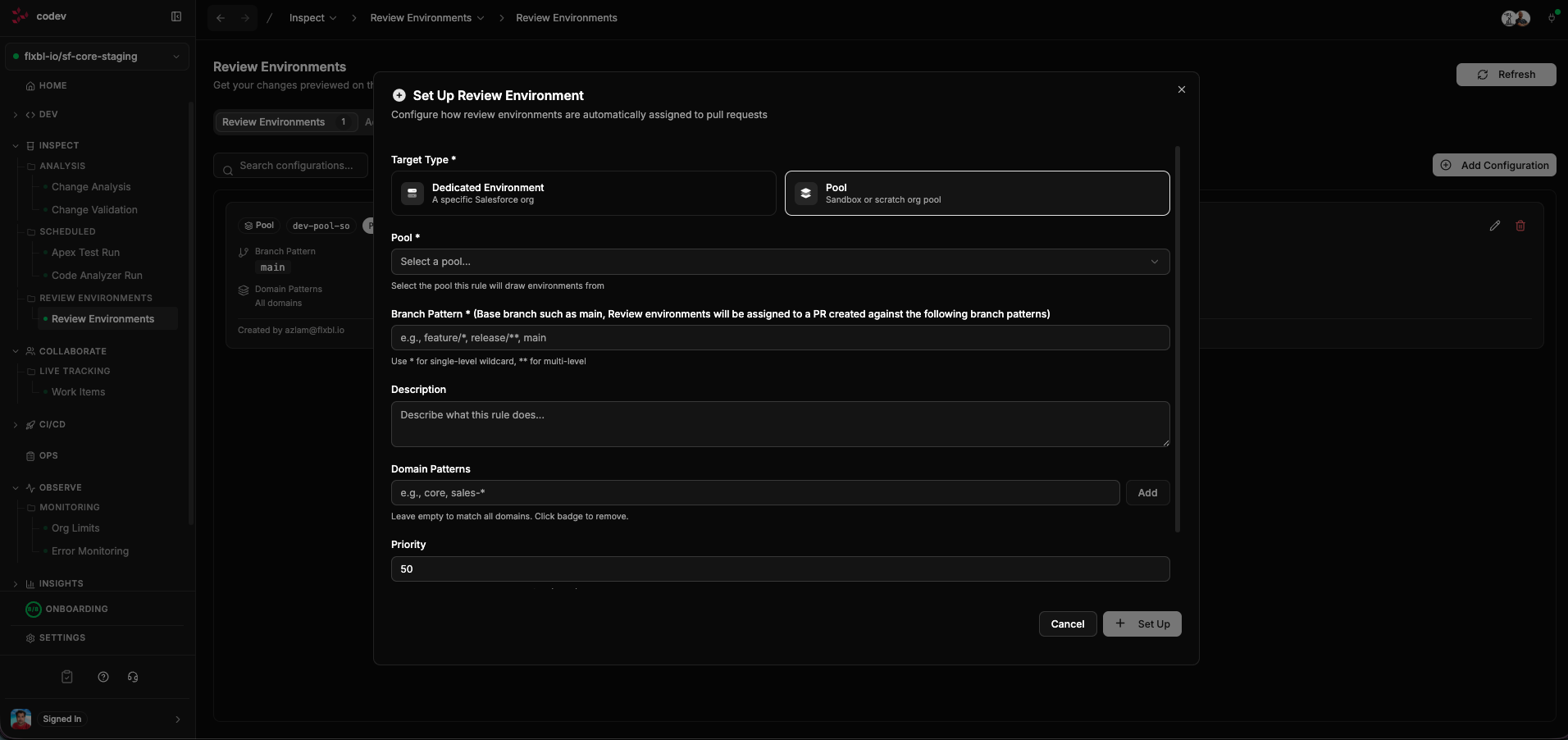This screenshot has width=1568, height=740.
Task: Expand the DEV section in sidebar
Action: click(x=16, y=114)
